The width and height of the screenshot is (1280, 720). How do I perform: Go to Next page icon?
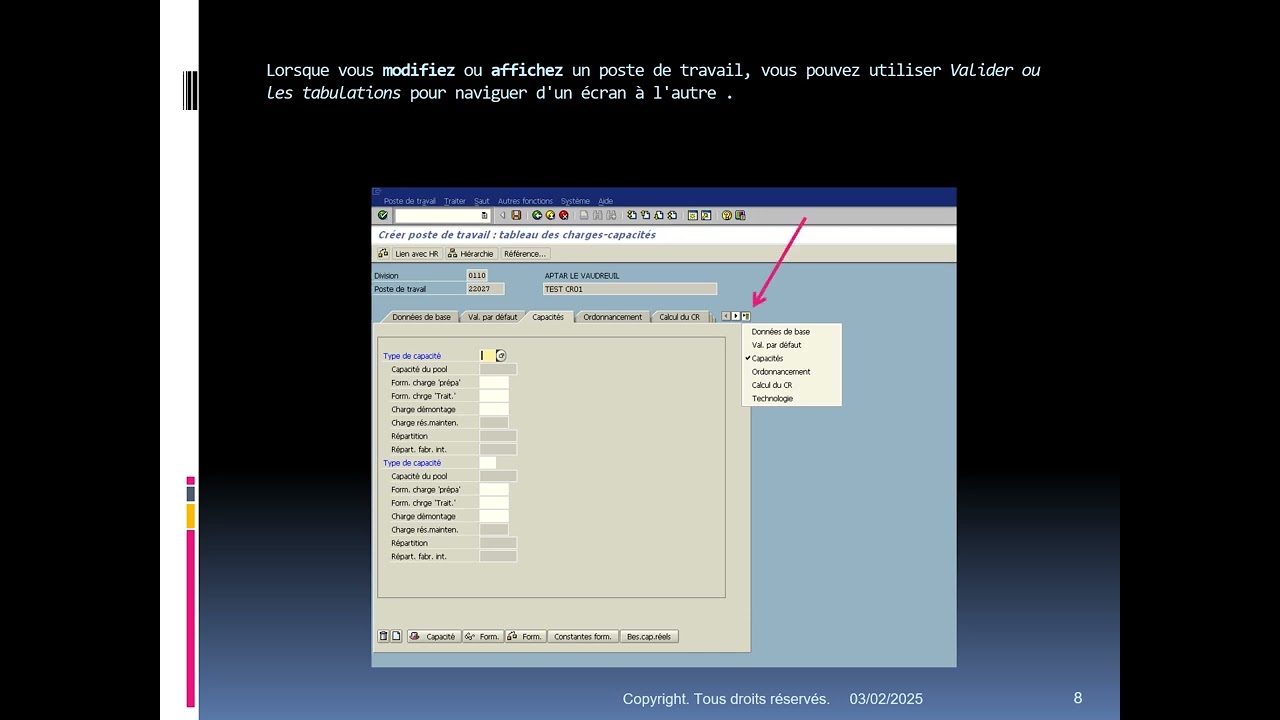pyautogui.click(x=659, y=215)
